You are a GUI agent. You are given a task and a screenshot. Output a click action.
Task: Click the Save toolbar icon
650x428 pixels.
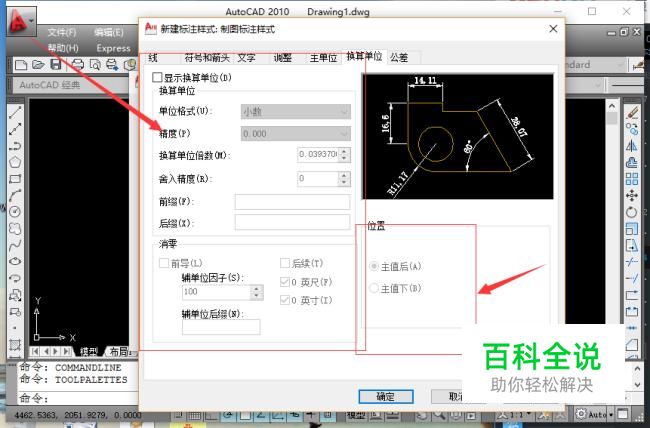click(x=56, y=65)
